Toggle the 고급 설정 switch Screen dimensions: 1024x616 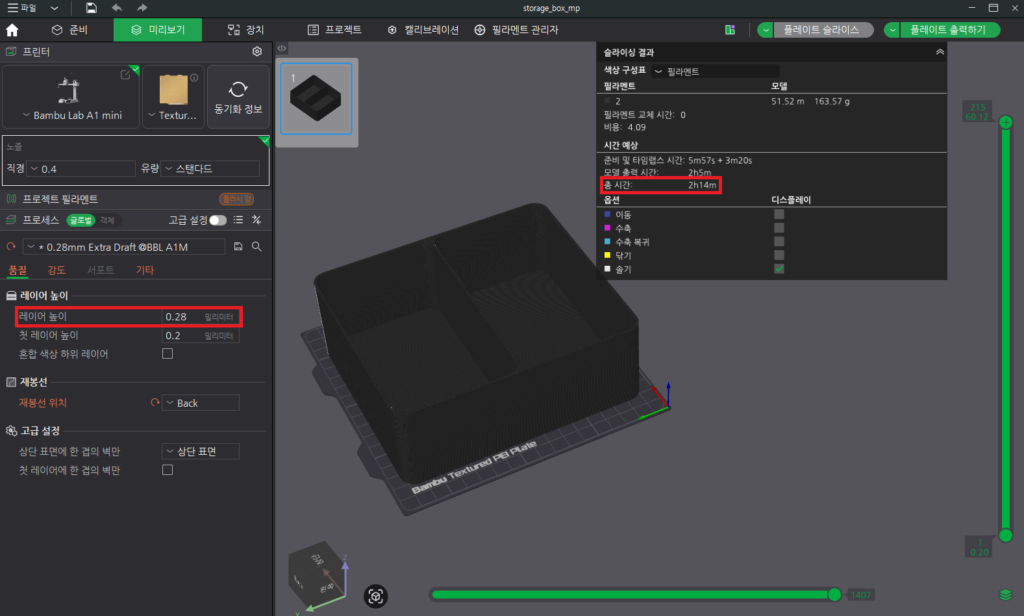click(217, 220)
